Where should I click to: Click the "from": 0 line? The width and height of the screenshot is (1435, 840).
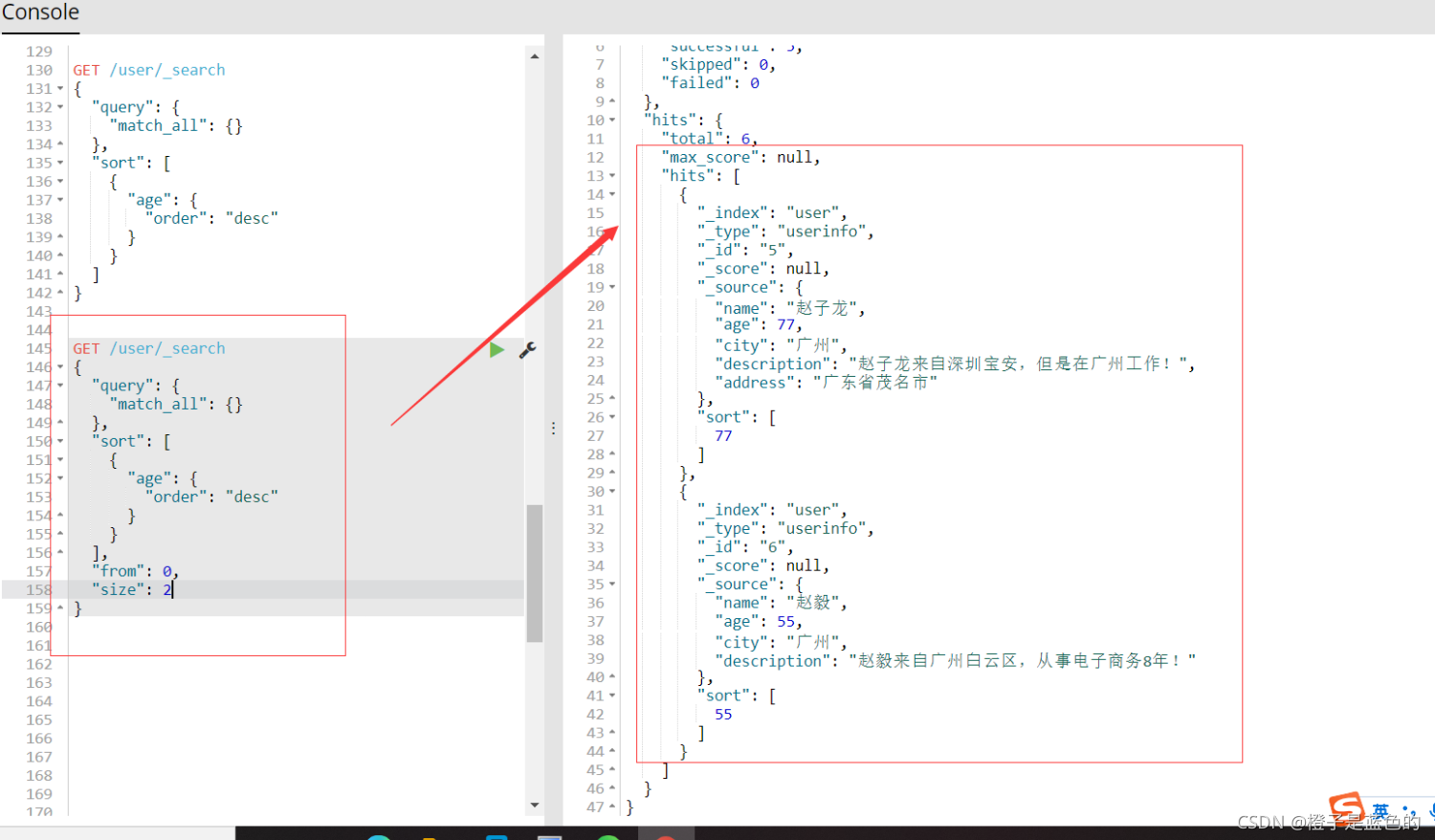(x=136, y=571)
